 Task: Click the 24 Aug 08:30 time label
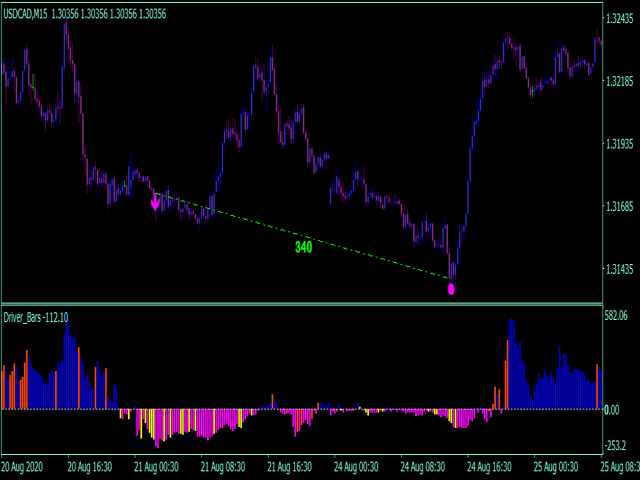tap(422, 467)
